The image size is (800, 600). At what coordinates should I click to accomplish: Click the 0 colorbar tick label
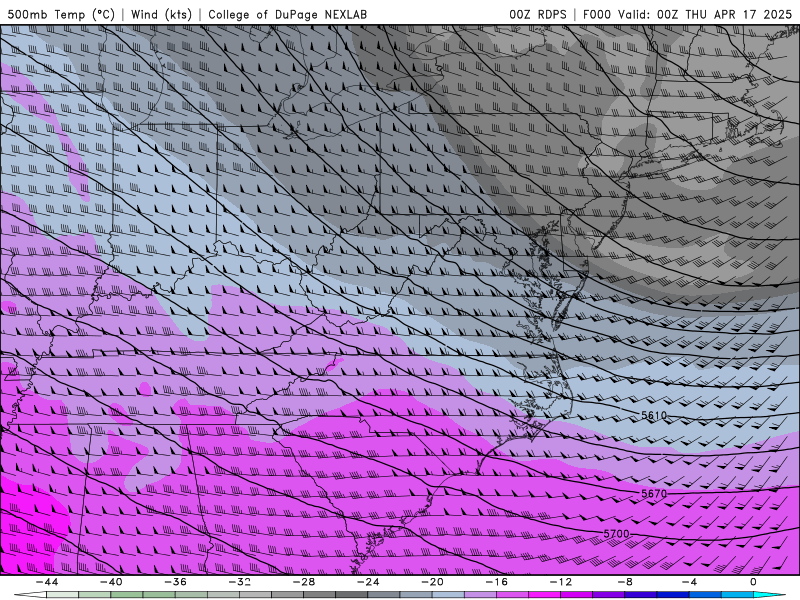pos(753,582)
